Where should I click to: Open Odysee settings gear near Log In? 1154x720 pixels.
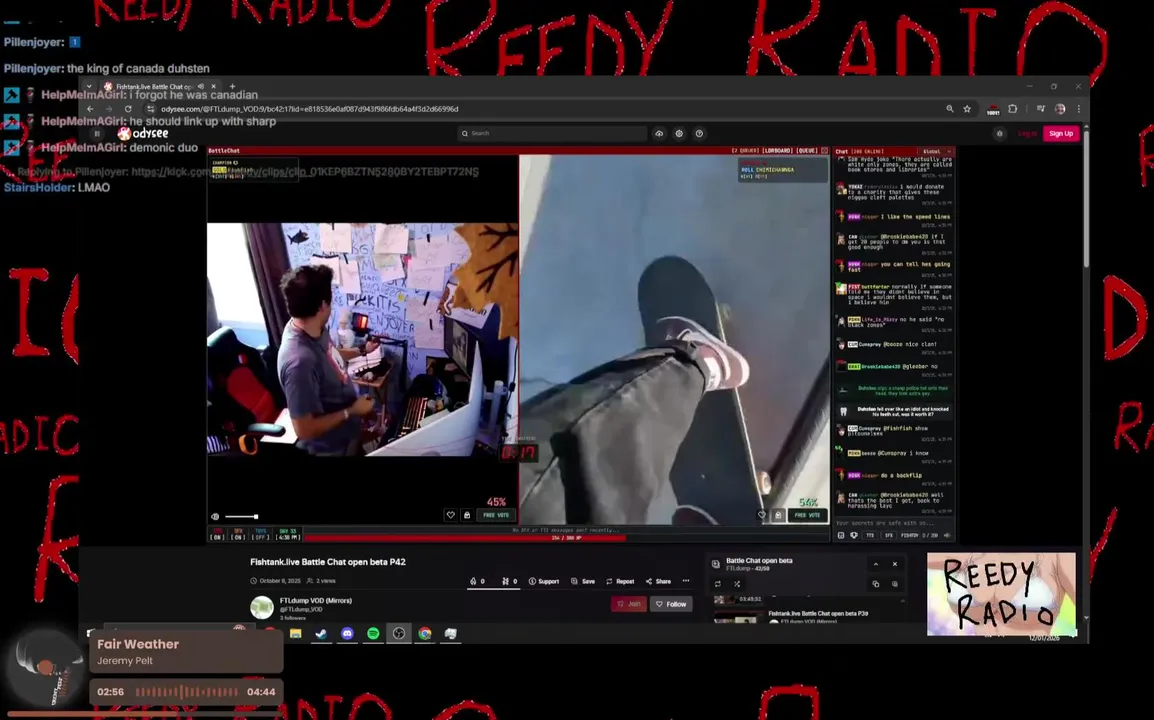point(999,133)
